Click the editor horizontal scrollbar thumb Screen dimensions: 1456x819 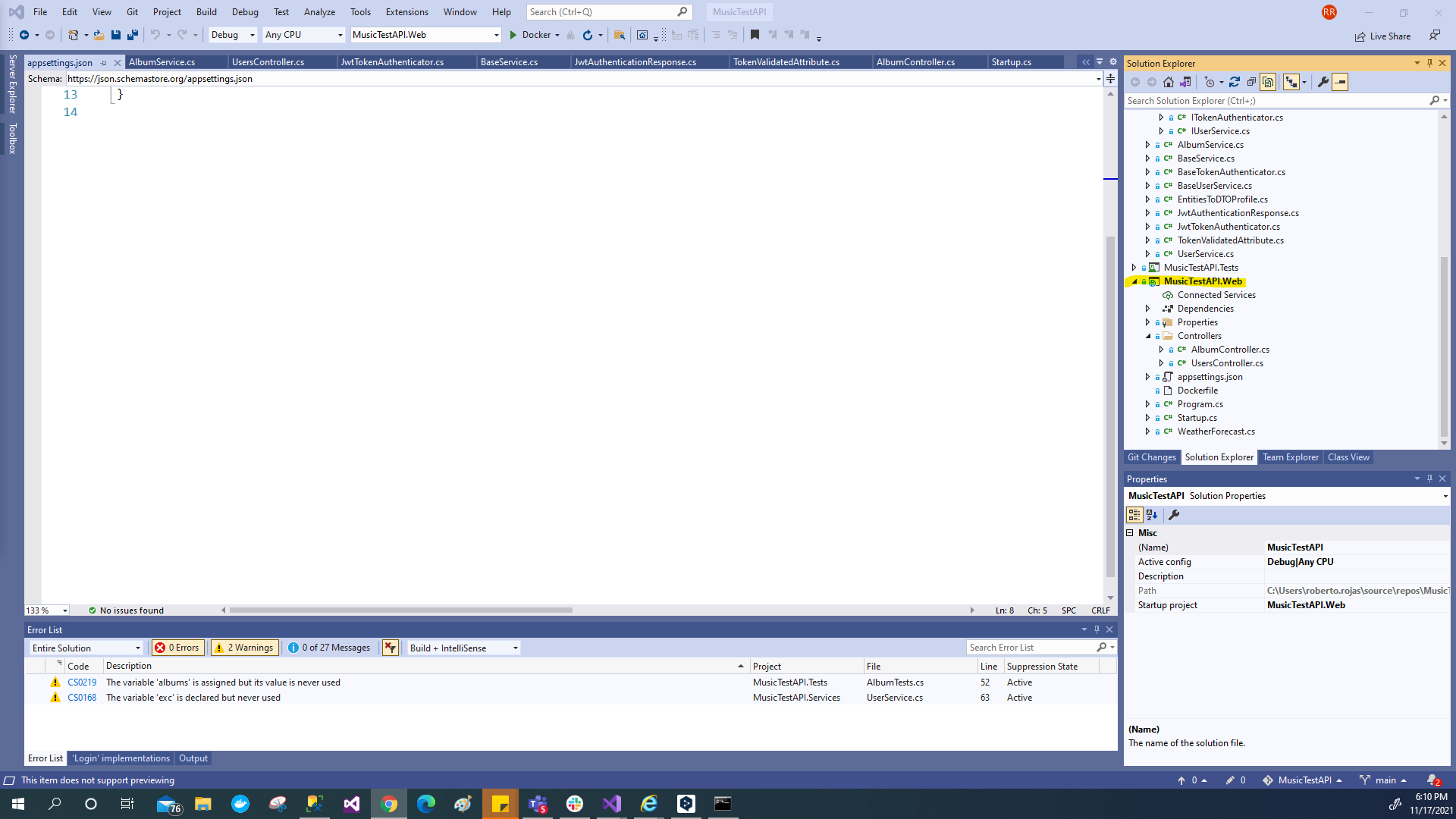(401, 610)
